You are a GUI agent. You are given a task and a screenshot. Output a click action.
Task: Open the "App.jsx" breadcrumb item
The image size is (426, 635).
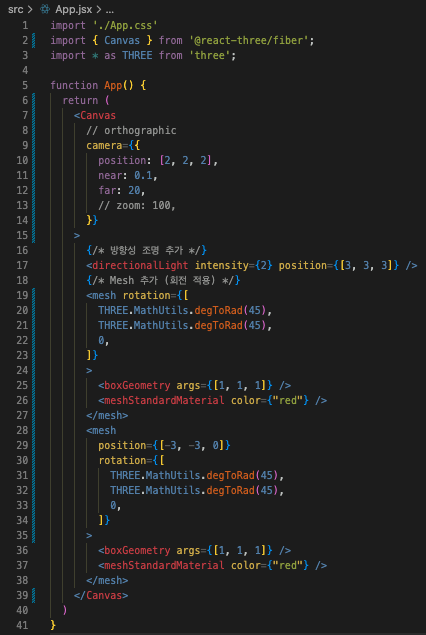point(74,9)
